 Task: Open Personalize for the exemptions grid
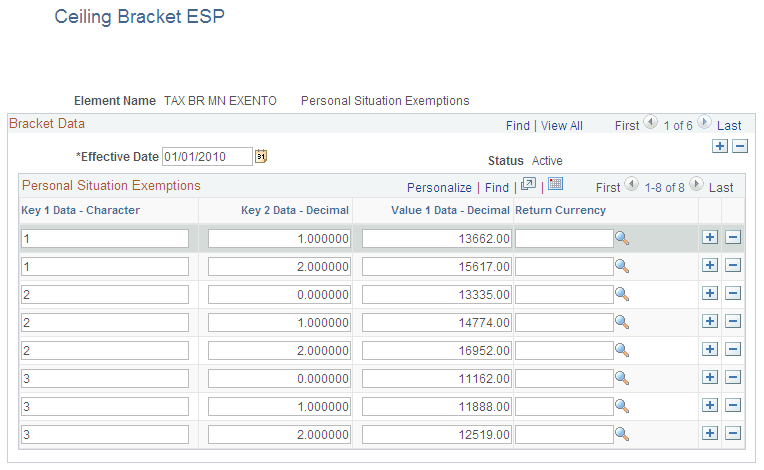[x=439, y=188]
